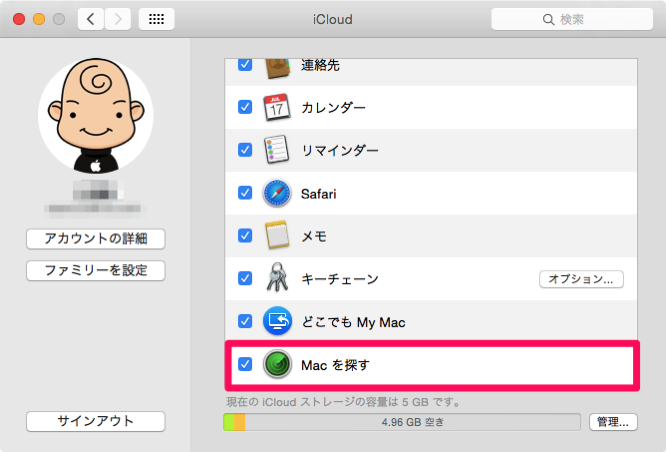Toggle the Safari sync checkbox

245,193
